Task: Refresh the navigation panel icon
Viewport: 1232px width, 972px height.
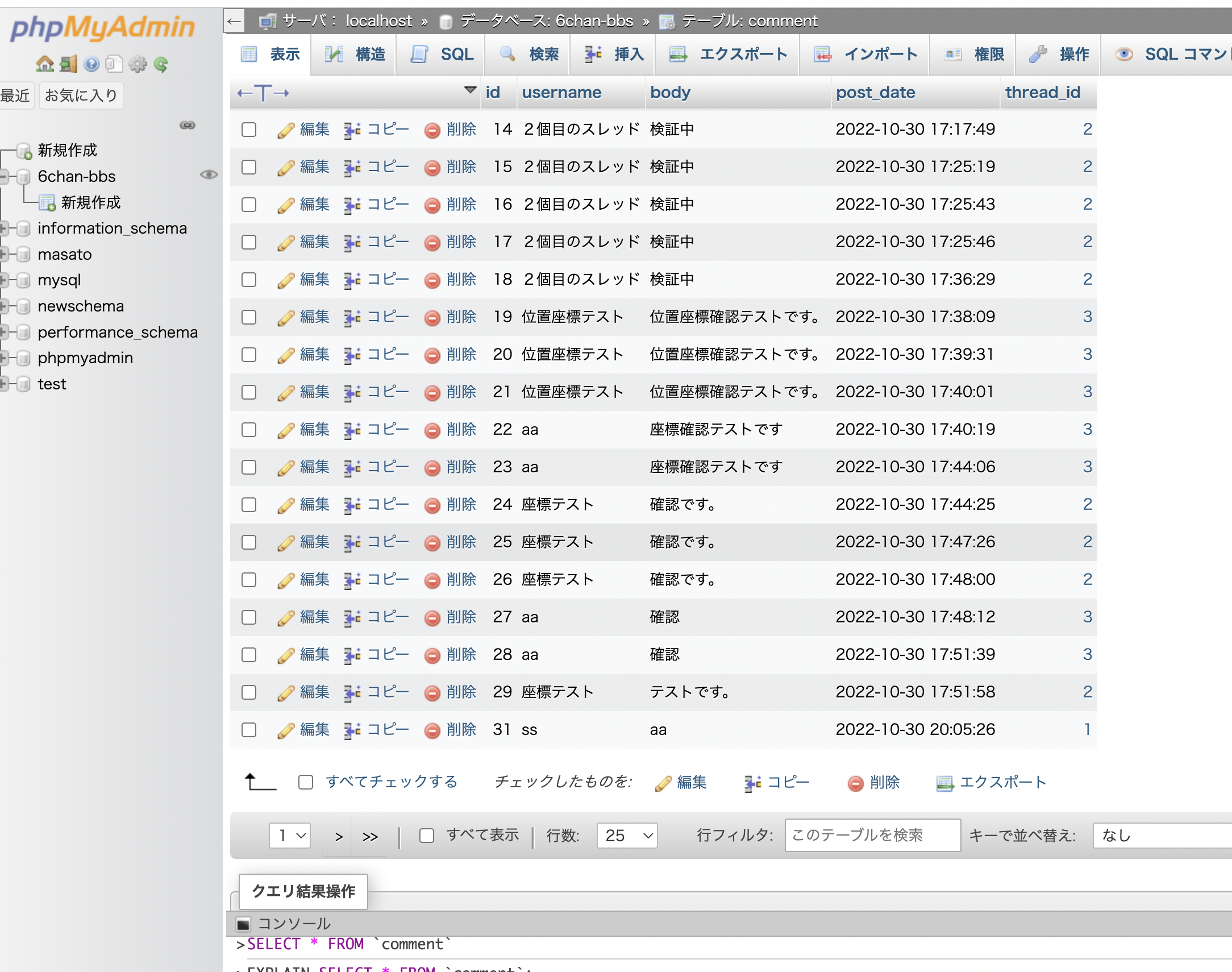Action: 162,64
